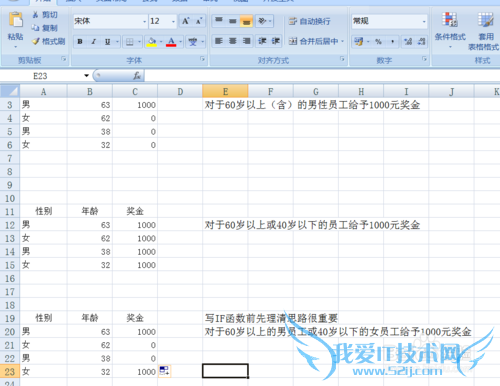This screenshot has height=386, width=500.
Task: Click the Cut (剪切) button
Action: 45,15
